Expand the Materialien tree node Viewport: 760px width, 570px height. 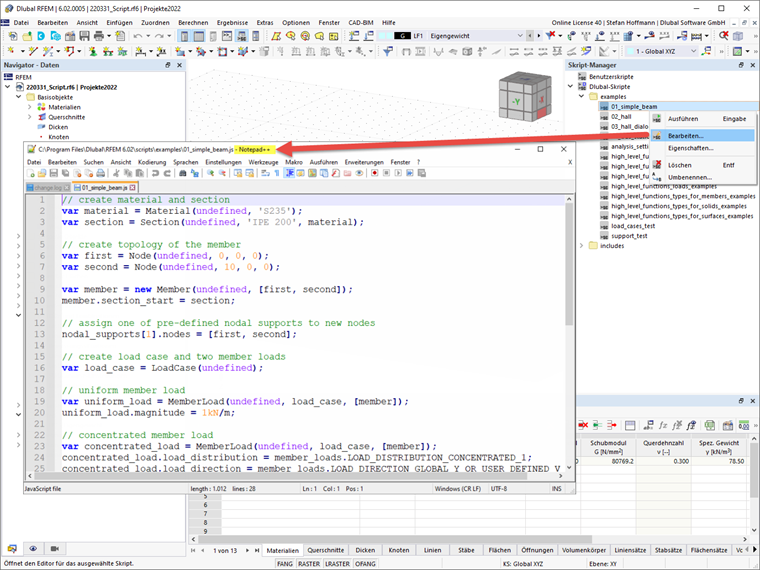point(29,106)
